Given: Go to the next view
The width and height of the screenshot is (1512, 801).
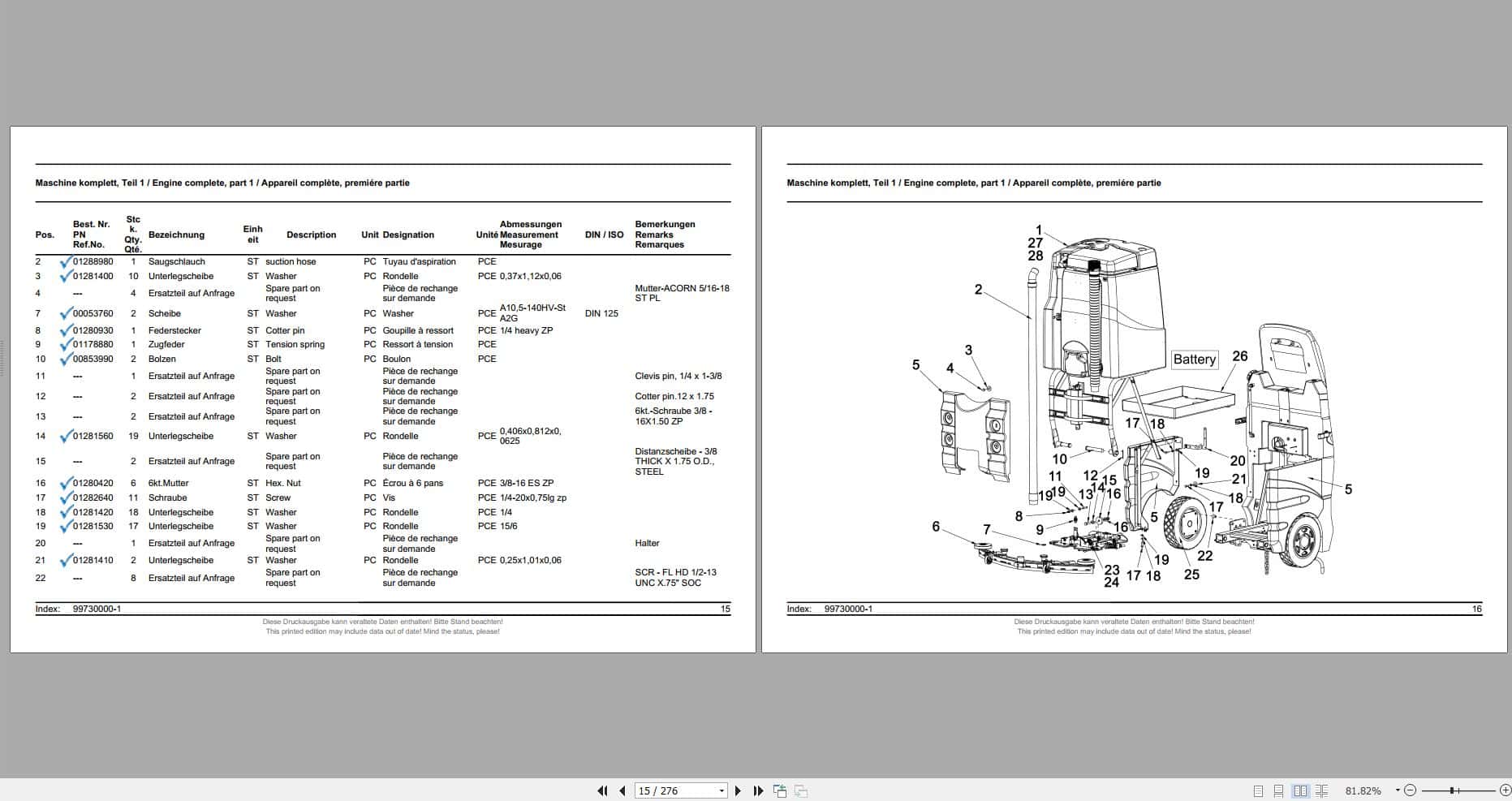Looking at the screenshot, I should pyautogui.click(x=800, y=790).
